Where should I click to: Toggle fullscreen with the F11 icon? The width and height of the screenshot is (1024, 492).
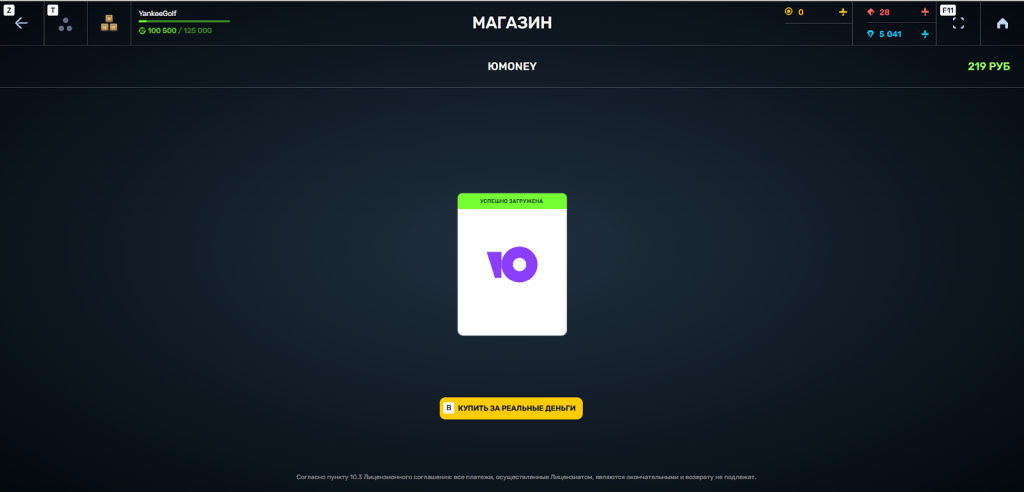[x=958, y=24]
